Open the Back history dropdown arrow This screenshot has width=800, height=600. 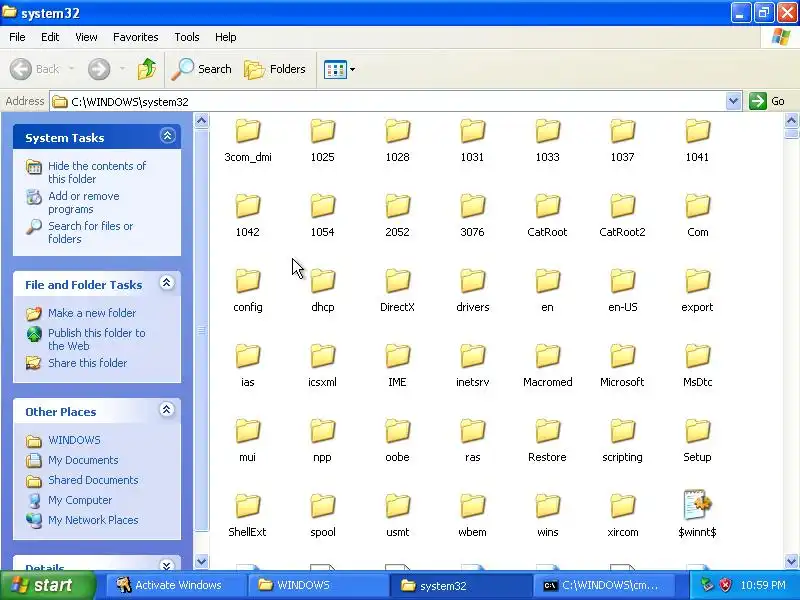tap(71, 69)
